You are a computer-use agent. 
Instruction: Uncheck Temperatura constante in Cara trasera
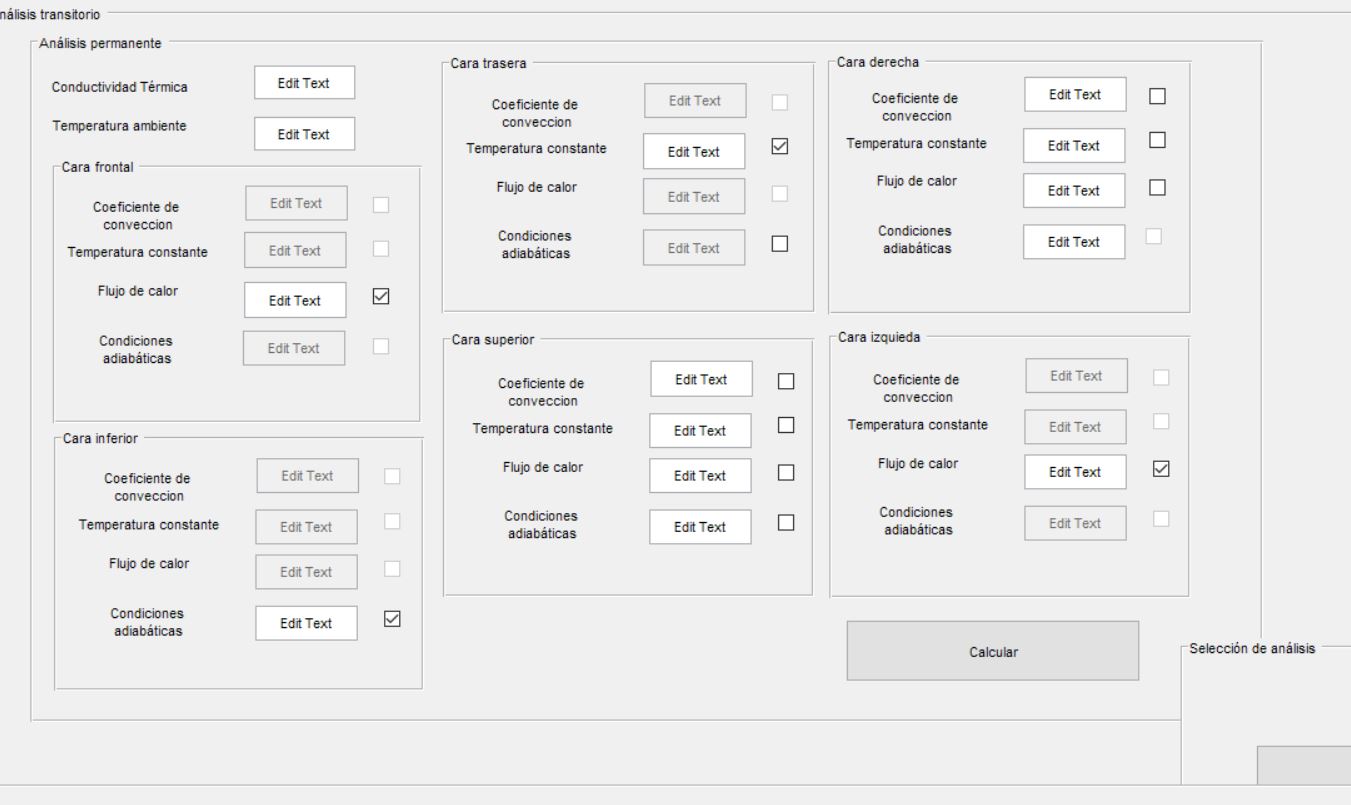[x=780, y=147]
